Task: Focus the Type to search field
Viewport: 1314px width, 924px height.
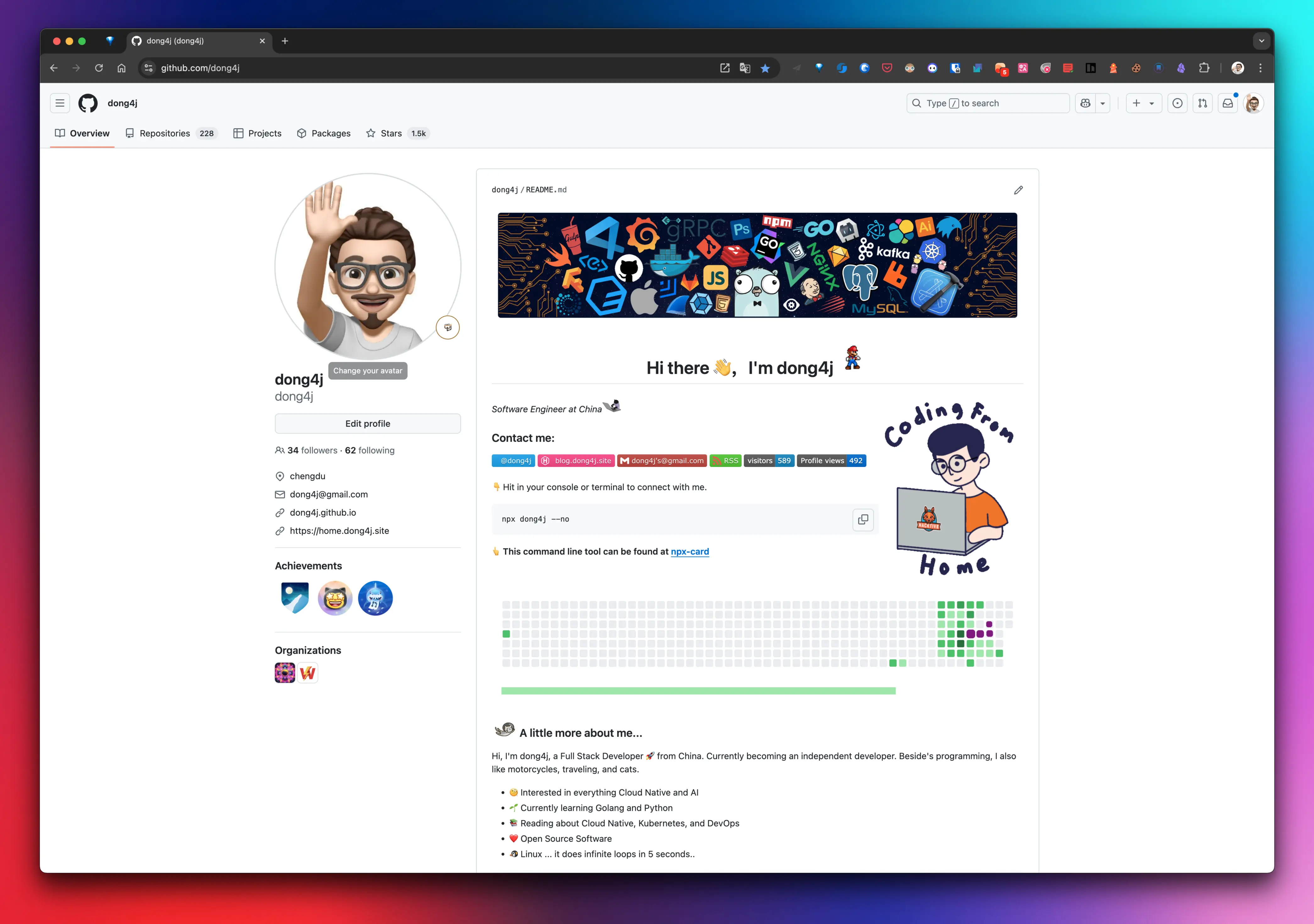Action: [x=988, y=103]
